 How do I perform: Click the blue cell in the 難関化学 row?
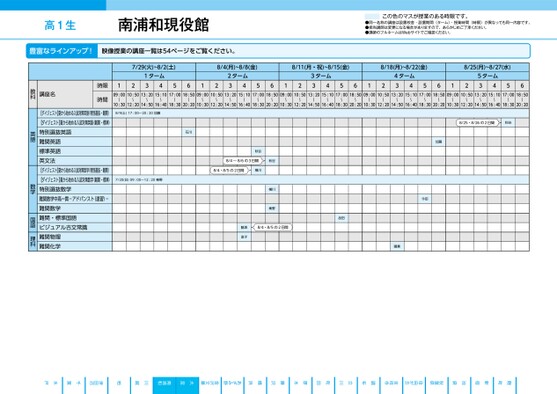click(x=397, y=247)
